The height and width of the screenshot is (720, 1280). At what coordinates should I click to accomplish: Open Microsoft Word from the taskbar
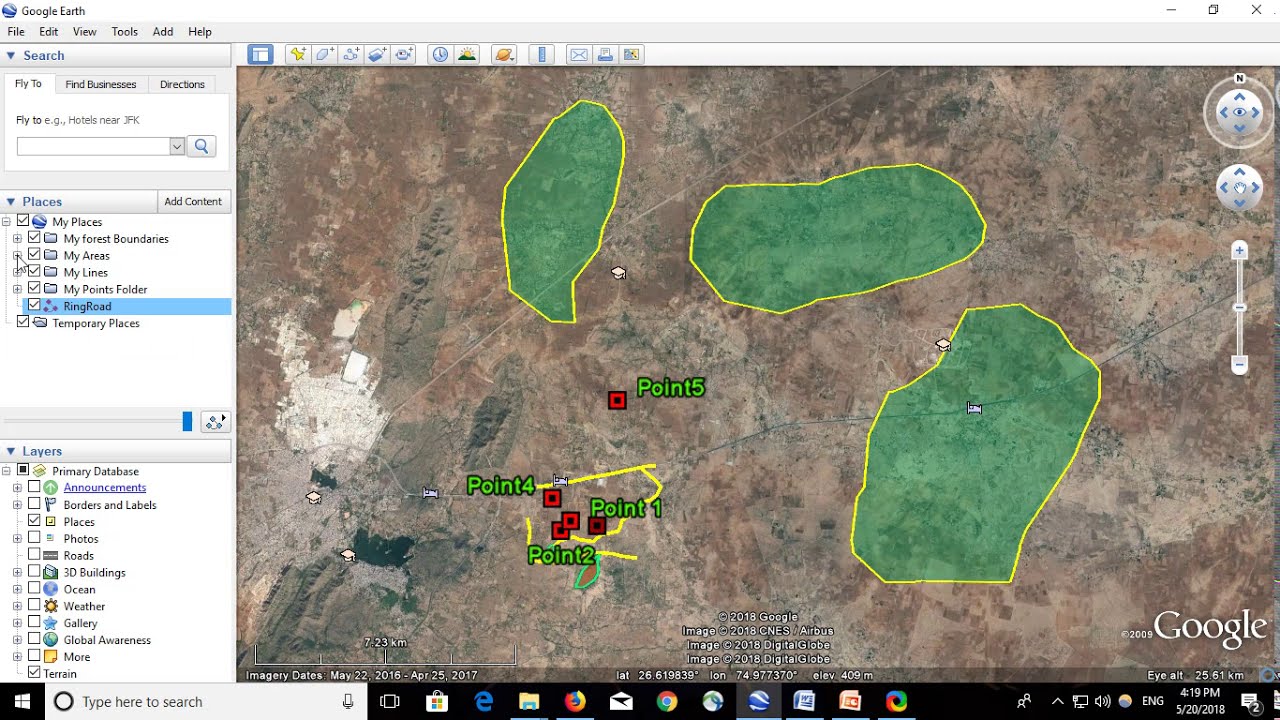[x=804, y=701]
